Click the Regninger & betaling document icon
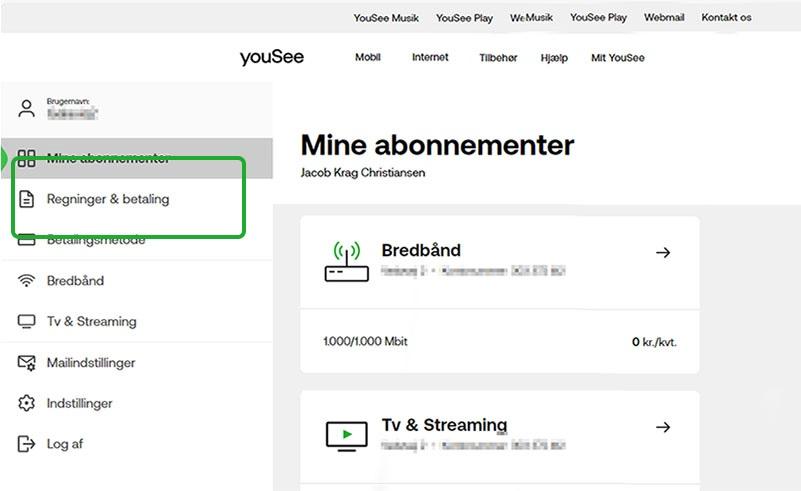The width and height of the screenshot is (801, 491). pyautogui.click(x=27, y=199)
